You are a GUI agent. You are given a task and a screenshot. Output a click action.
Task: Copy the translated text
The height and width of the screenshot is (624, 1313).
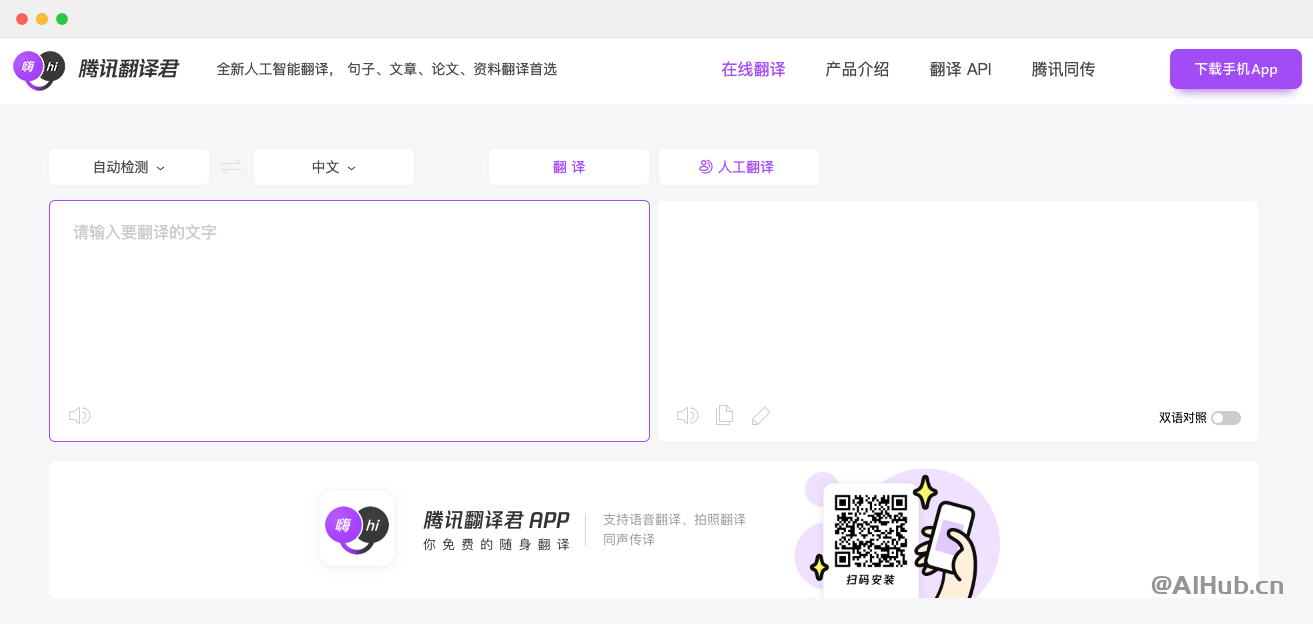pos(725,415)
